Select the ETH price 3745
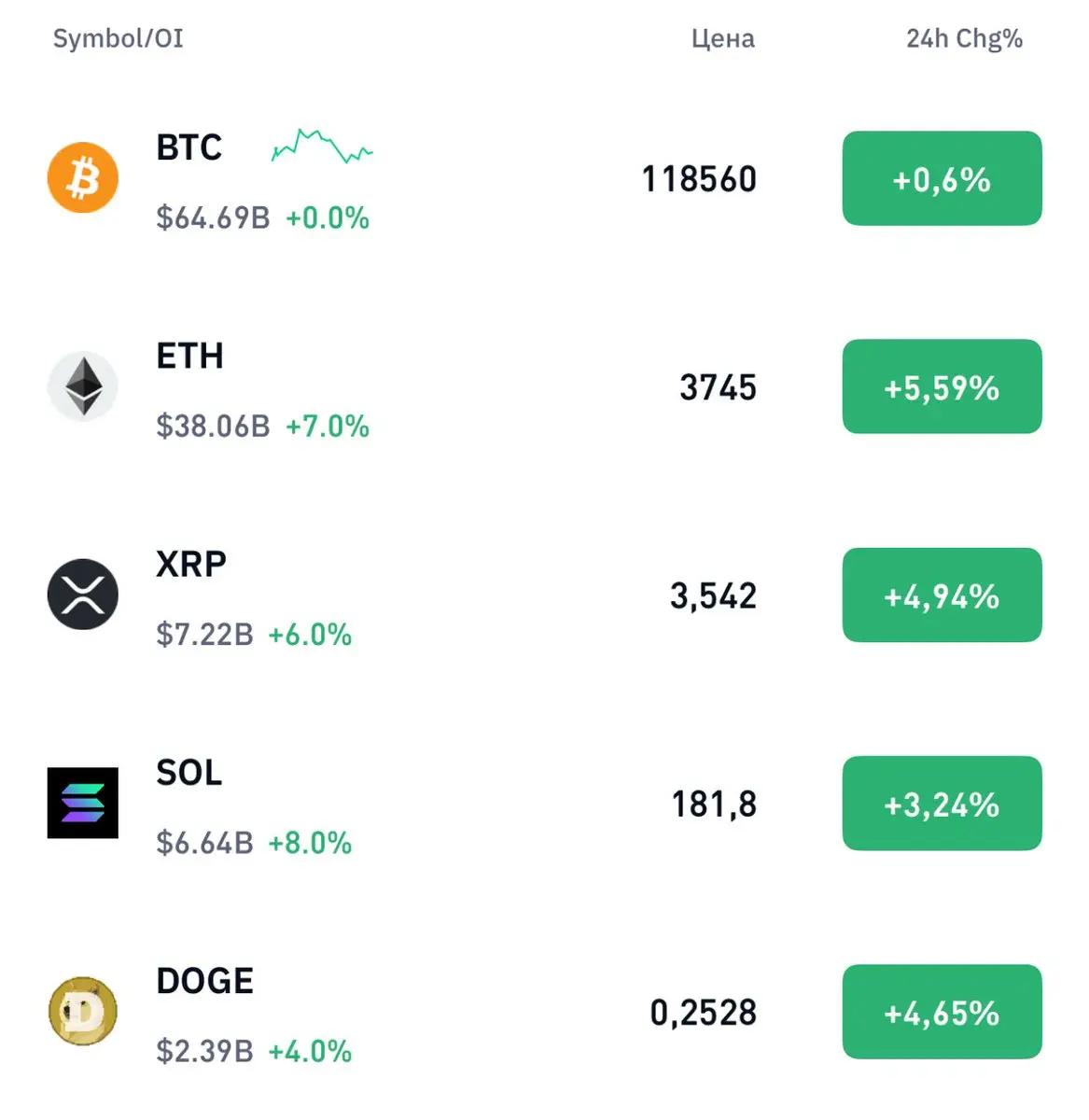The width and height of the screenshot is (1089, 1120). click(718, 387)
